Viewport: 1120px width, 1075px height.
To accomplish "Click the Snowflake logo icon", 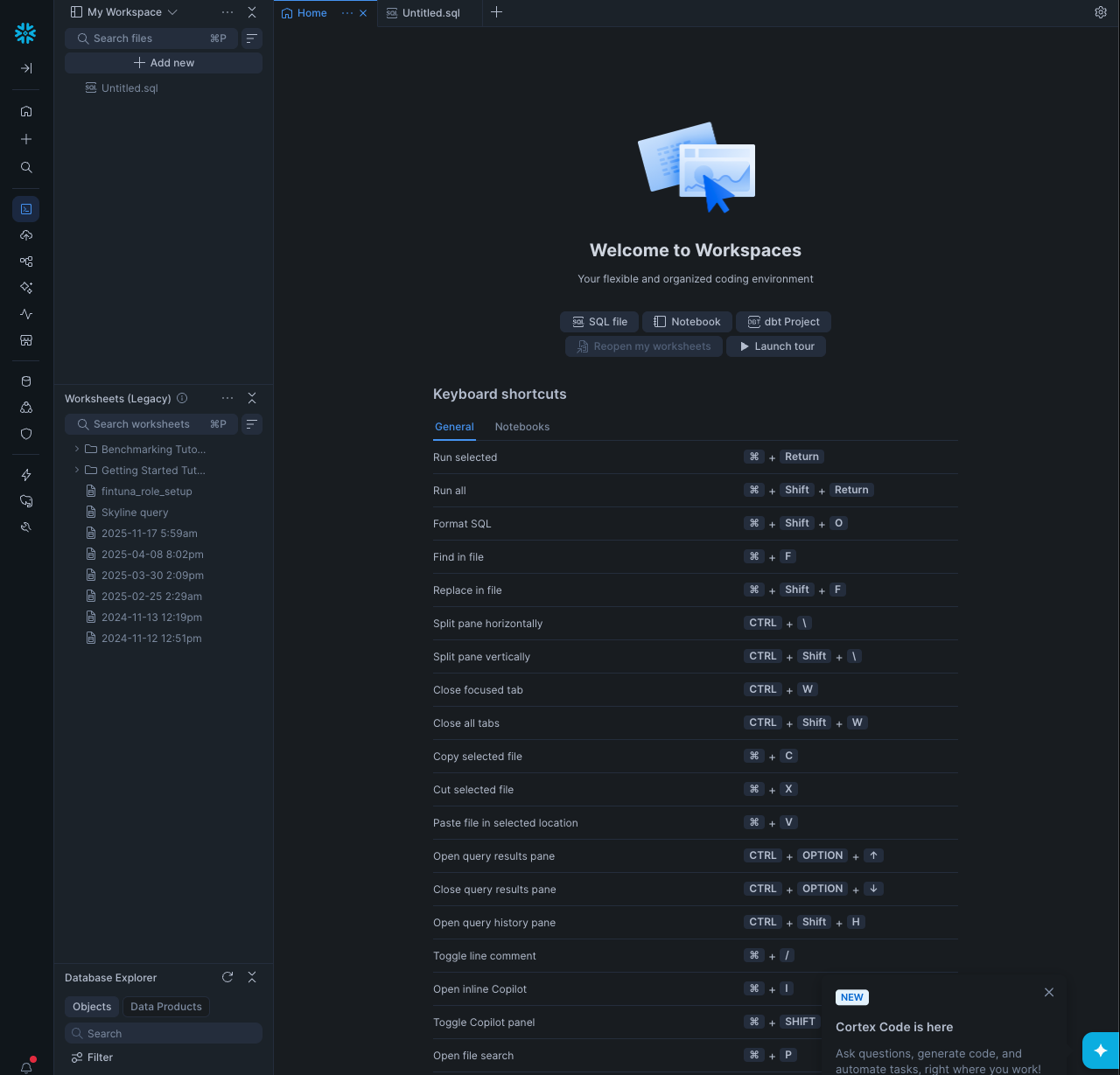I will point(25,33).
